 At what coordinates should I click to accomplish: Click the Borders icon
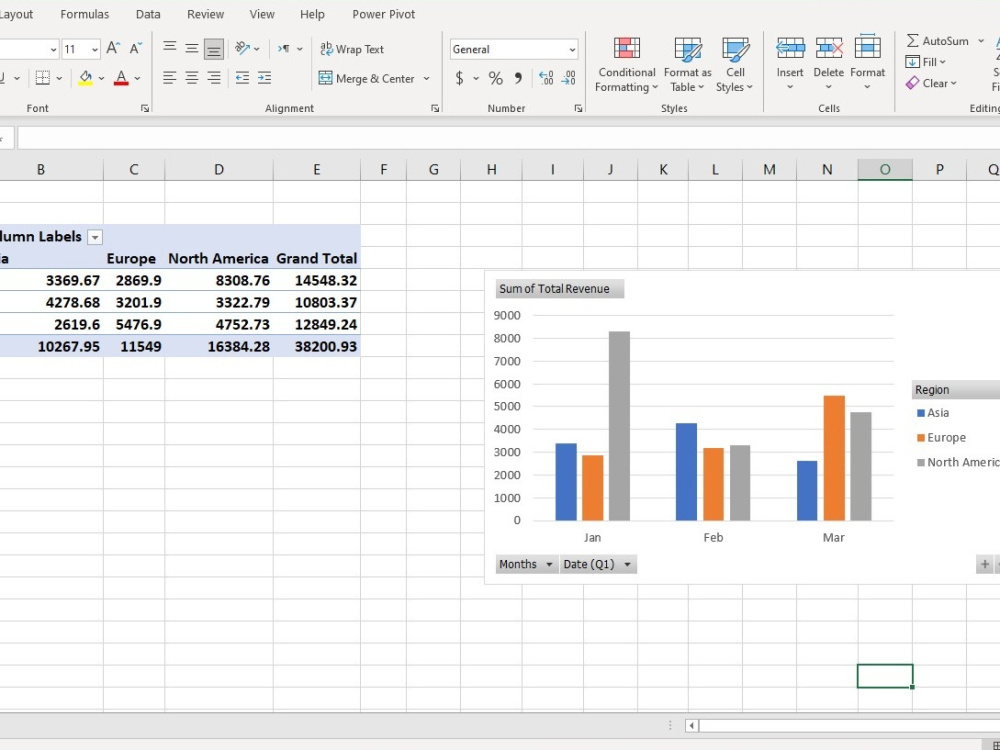(x=43, y=78)
